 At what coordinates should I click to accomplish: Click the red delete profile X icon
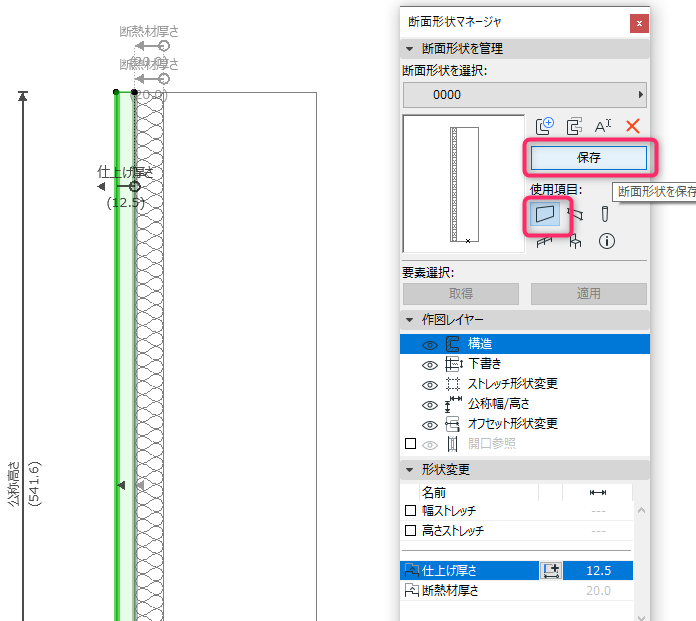(633, 127)
